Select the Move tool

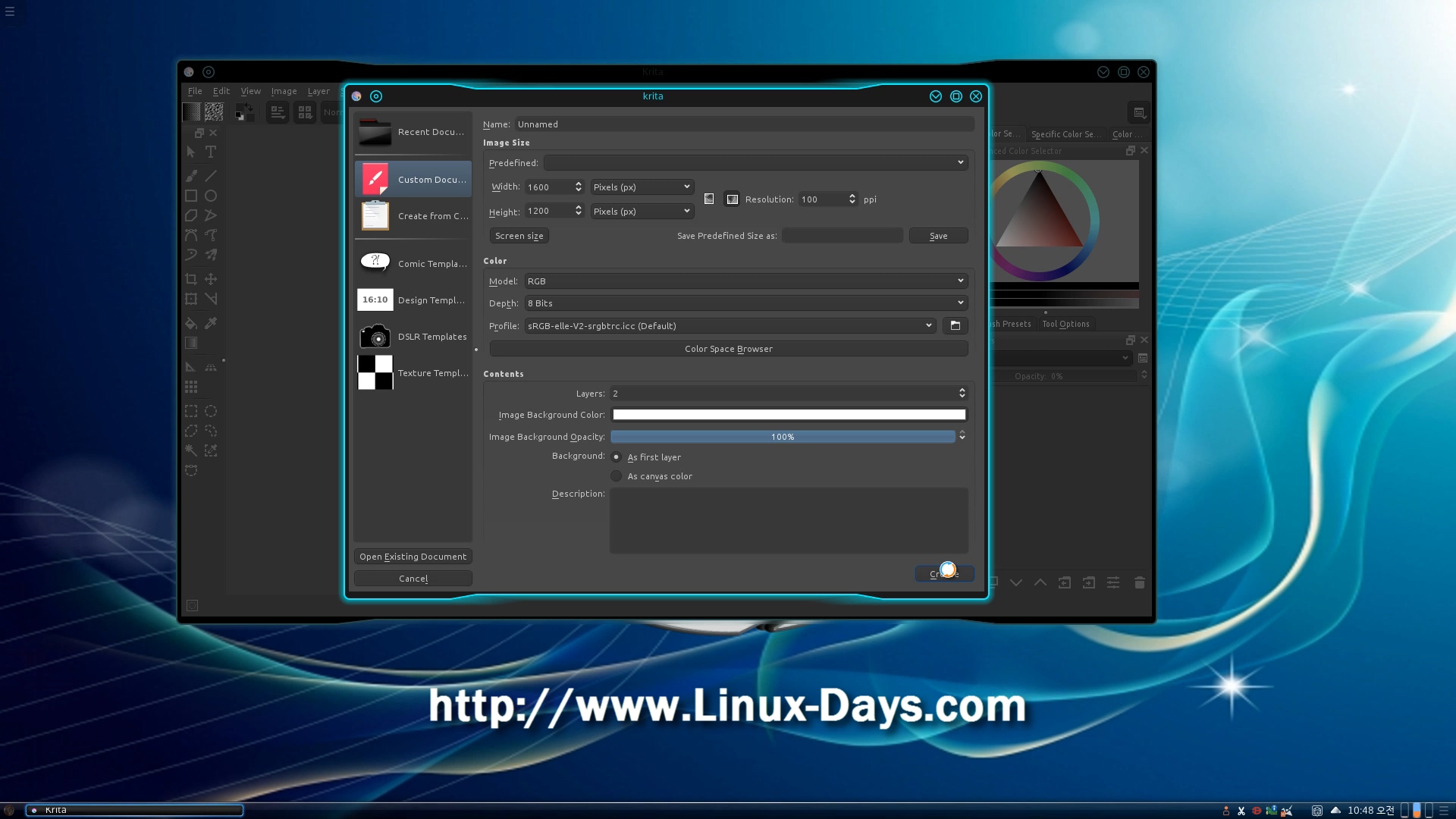211,279
